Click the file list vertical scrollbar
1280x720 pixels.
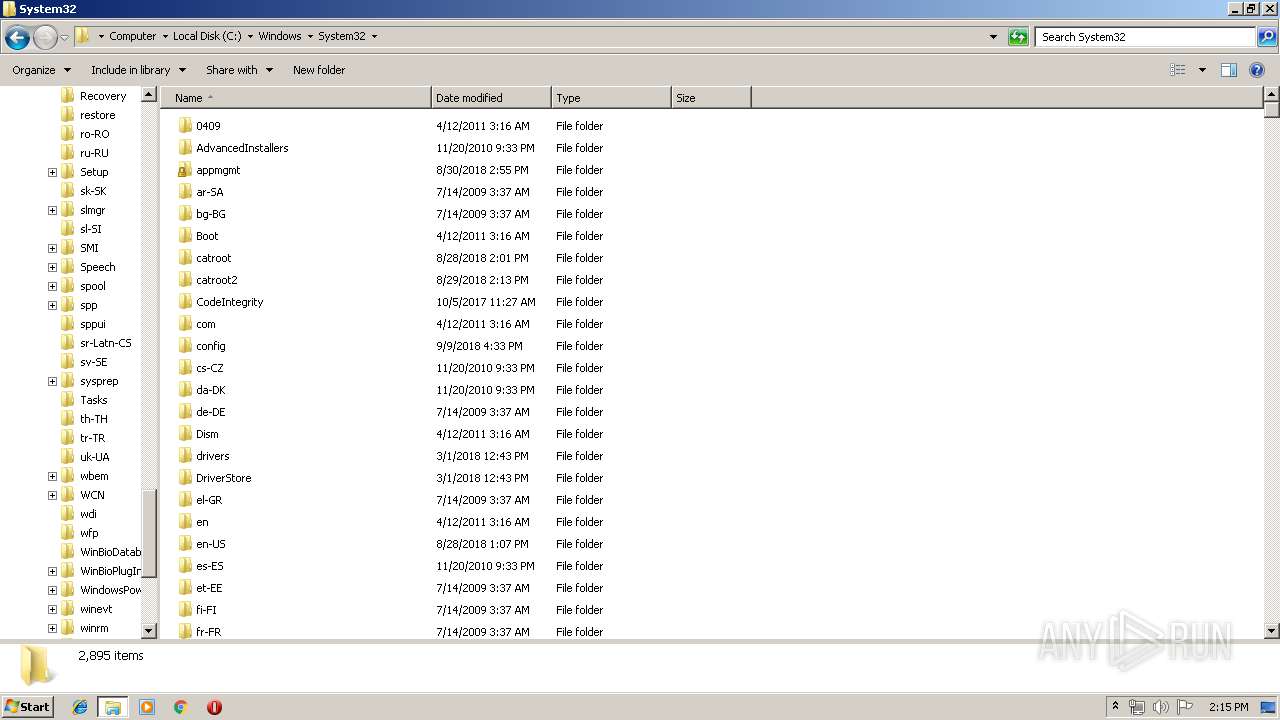(x=1272, y=363)
